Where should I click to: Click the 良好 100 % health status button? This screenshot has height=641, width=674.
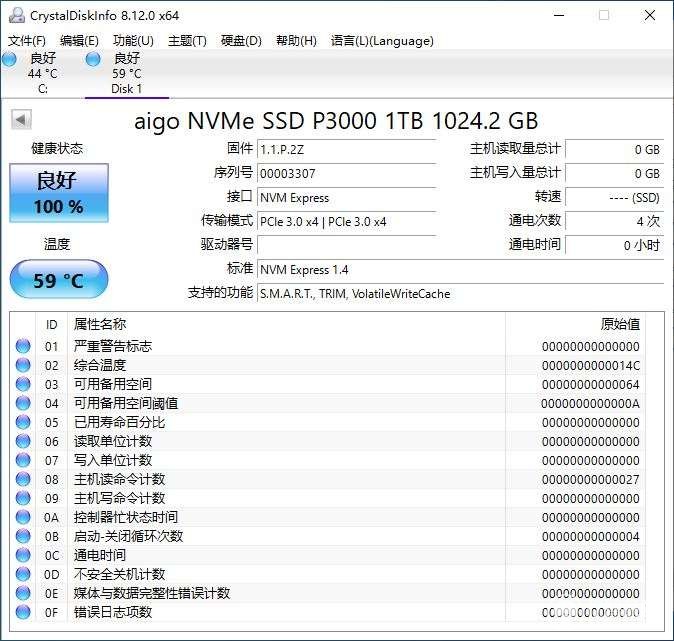point(59,193)
